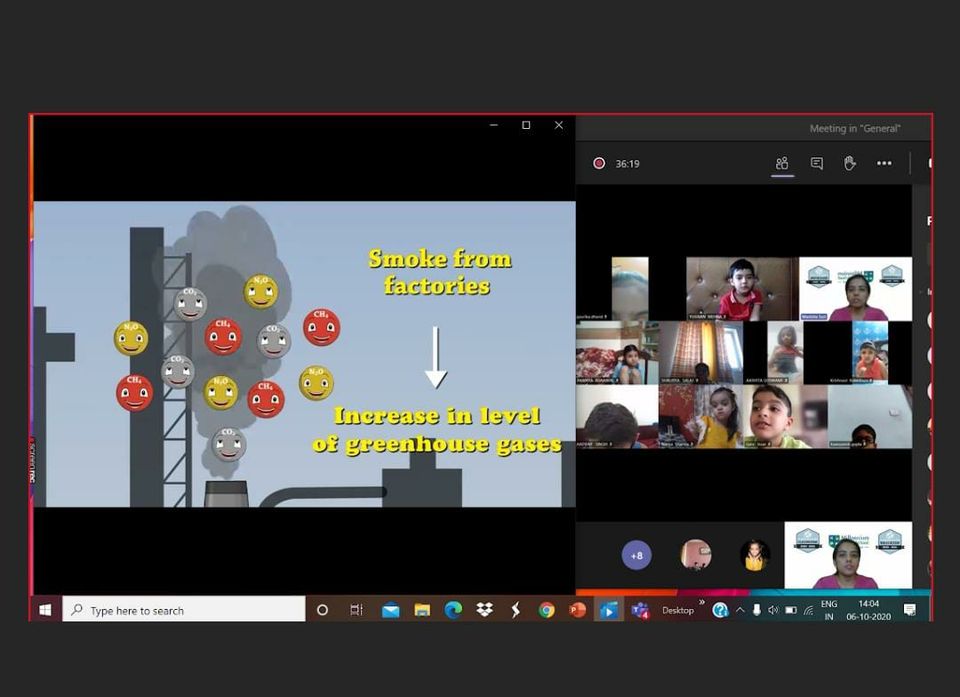Show the participants panel in Teams
This screenshot has height=697, width=960.
(x=782, y=163)
